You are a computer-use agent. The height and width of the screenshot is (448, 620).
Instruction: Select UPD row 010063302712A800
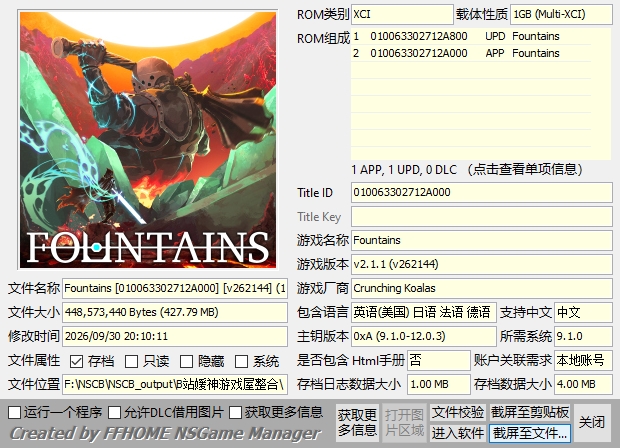pos(471,36)
